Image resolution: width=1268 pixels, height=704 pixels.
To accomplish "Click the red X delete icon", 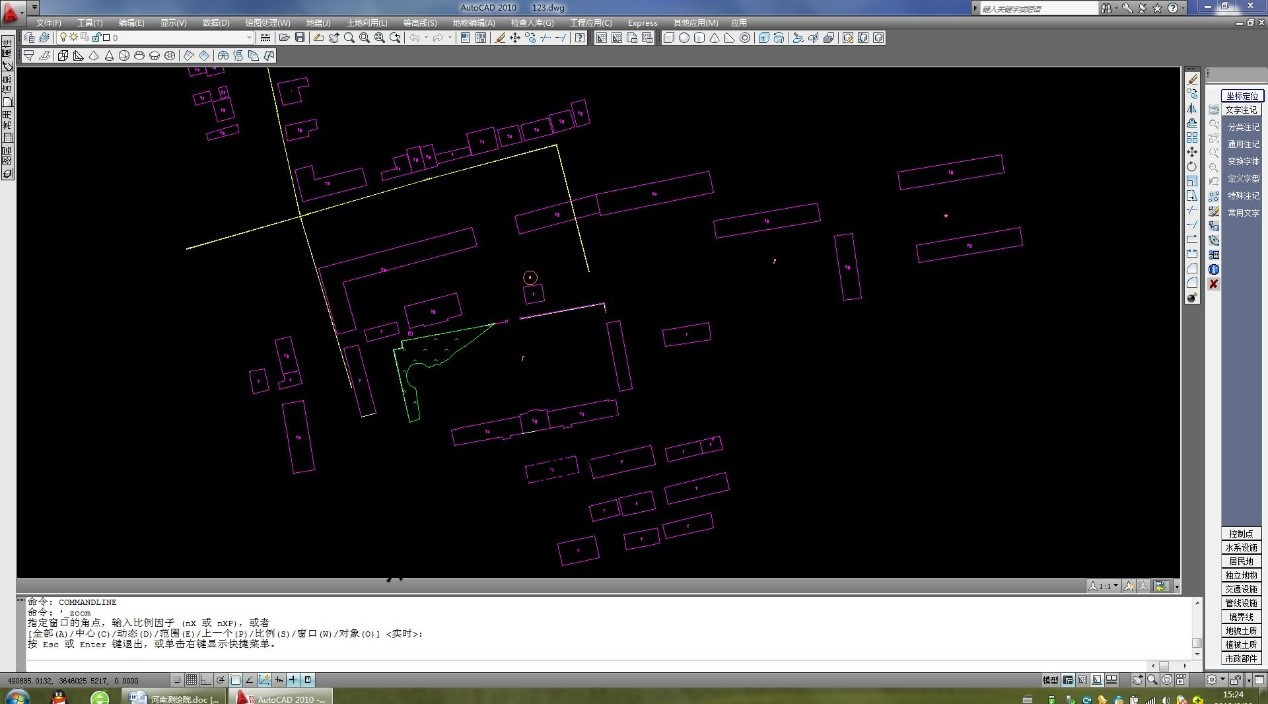I will [x=1214, y=284].
